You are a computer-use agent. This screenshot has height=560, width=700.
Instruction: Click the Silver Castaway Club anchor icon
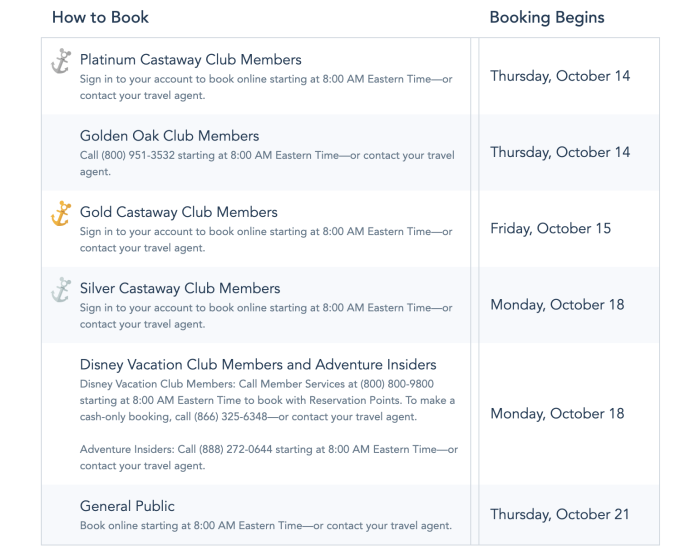pyautogui.click(x=61, y=290)
